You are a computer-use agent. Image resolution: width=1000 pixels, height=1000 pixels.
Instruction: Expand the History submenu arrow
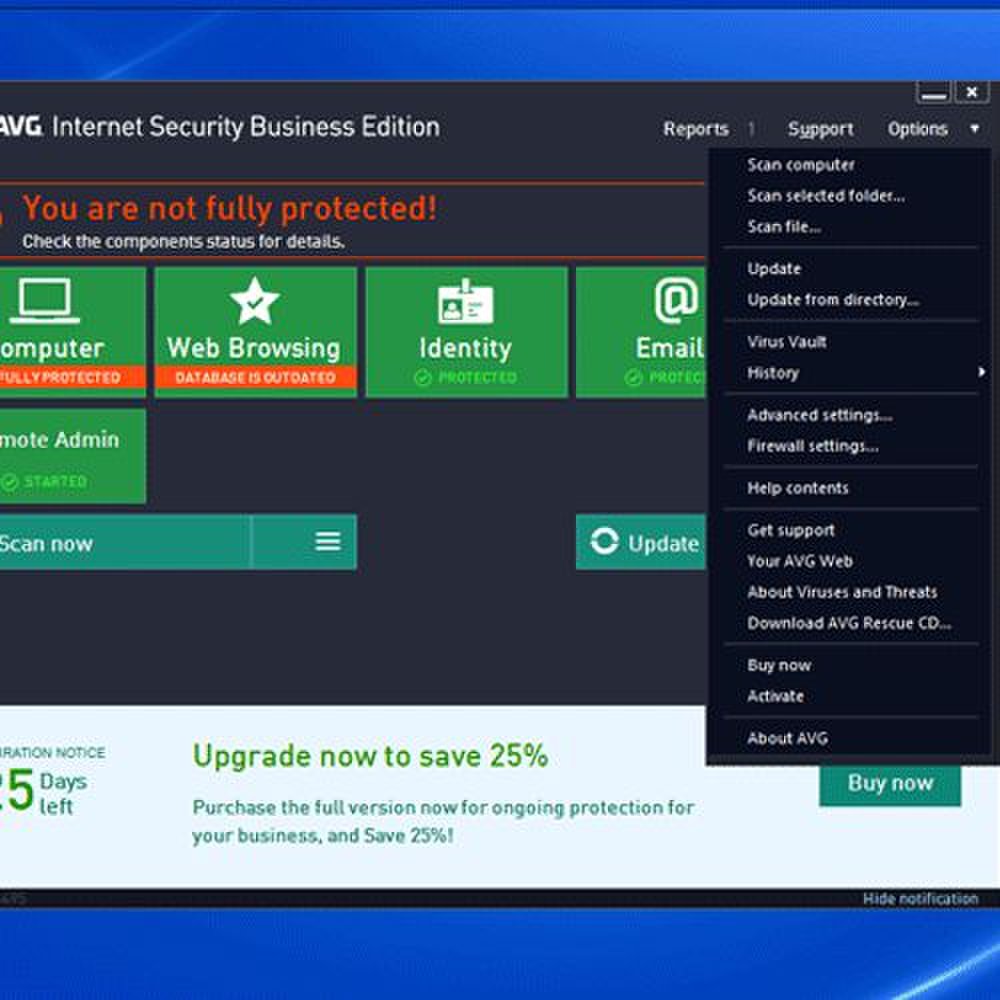(982, 372)
